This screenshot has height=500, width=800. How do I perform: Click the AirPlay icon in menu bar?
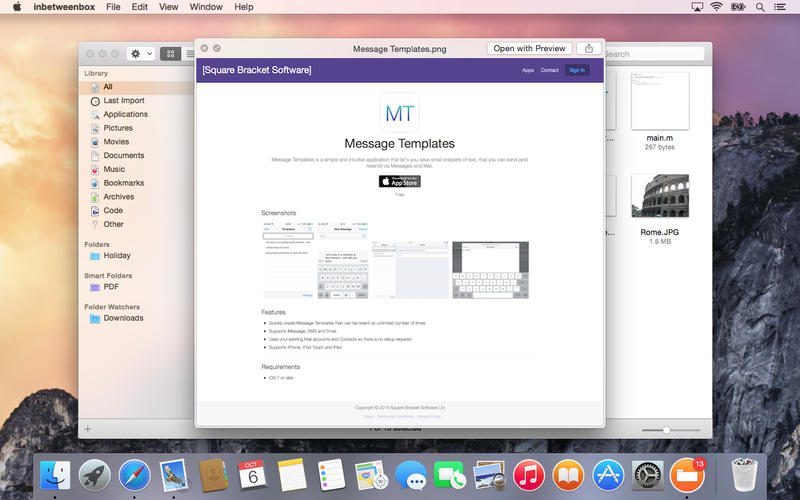697,7
